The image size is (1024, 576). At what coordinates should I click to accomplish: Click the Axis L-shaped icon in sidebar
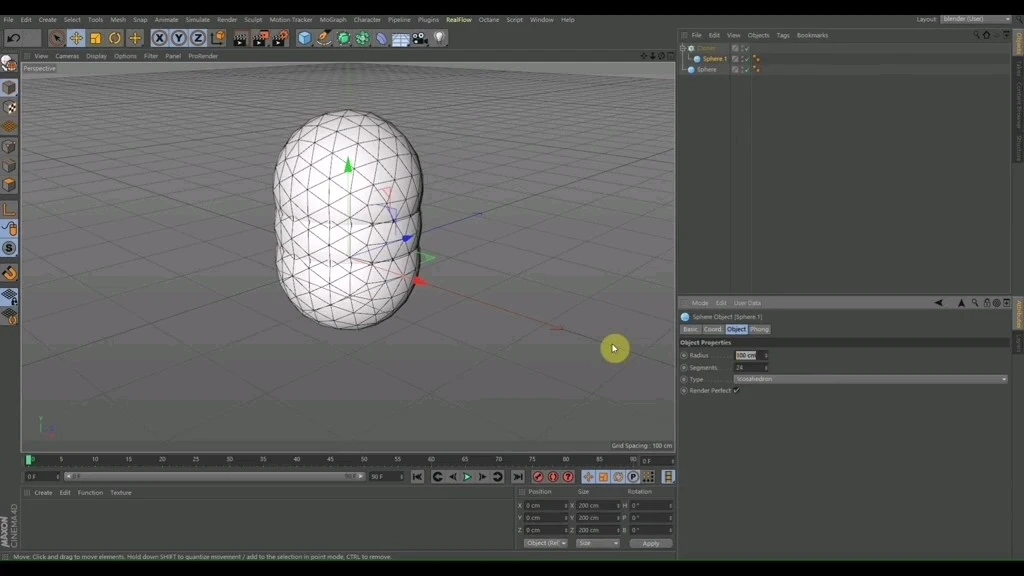9,210
